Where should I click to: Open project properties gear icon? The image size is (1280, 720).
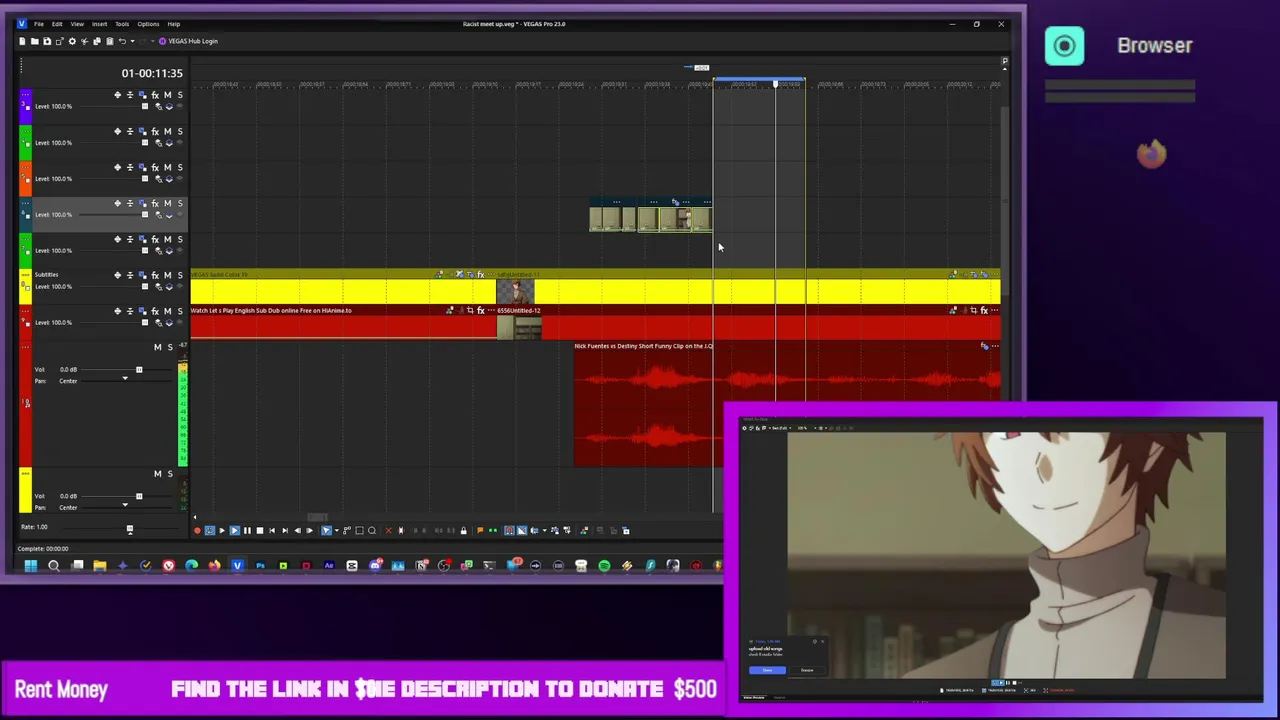click(72, 41)
